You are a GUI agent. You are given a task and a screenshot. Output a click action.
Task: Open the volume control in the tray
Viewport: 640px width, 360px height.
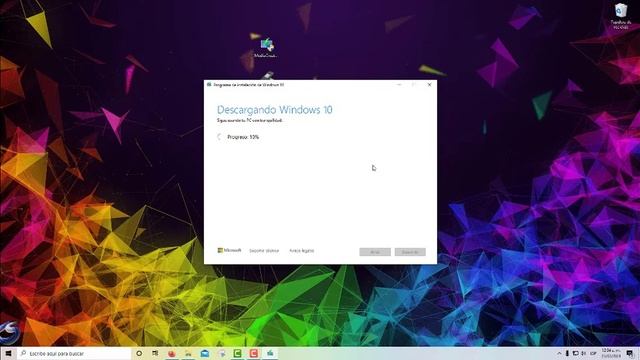(x=583, y=353)
